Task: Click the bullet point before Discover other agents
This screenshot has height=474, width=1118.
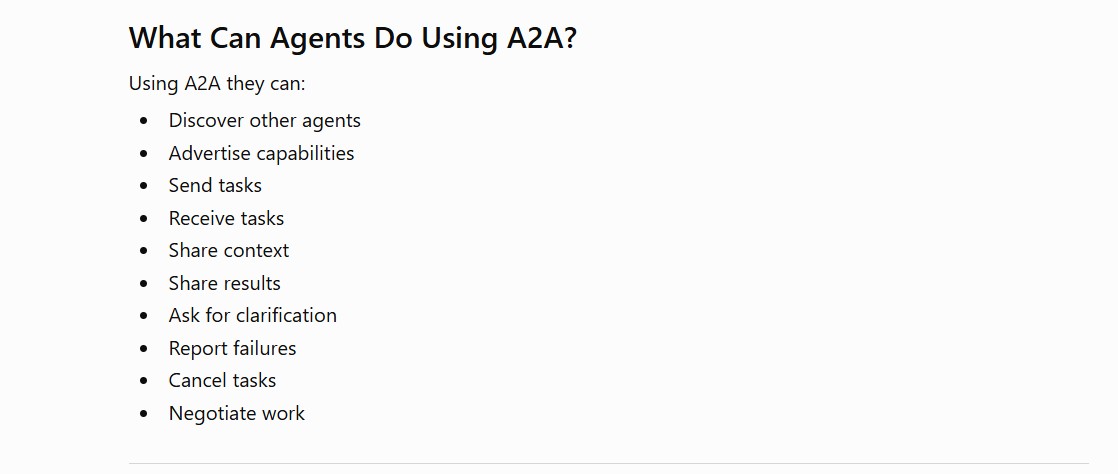Action: 145,121
